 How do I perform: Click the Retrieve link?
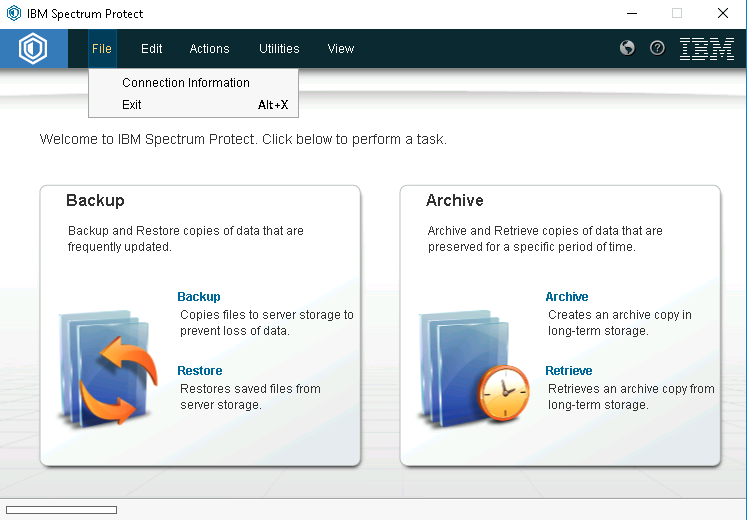[568, 371]
